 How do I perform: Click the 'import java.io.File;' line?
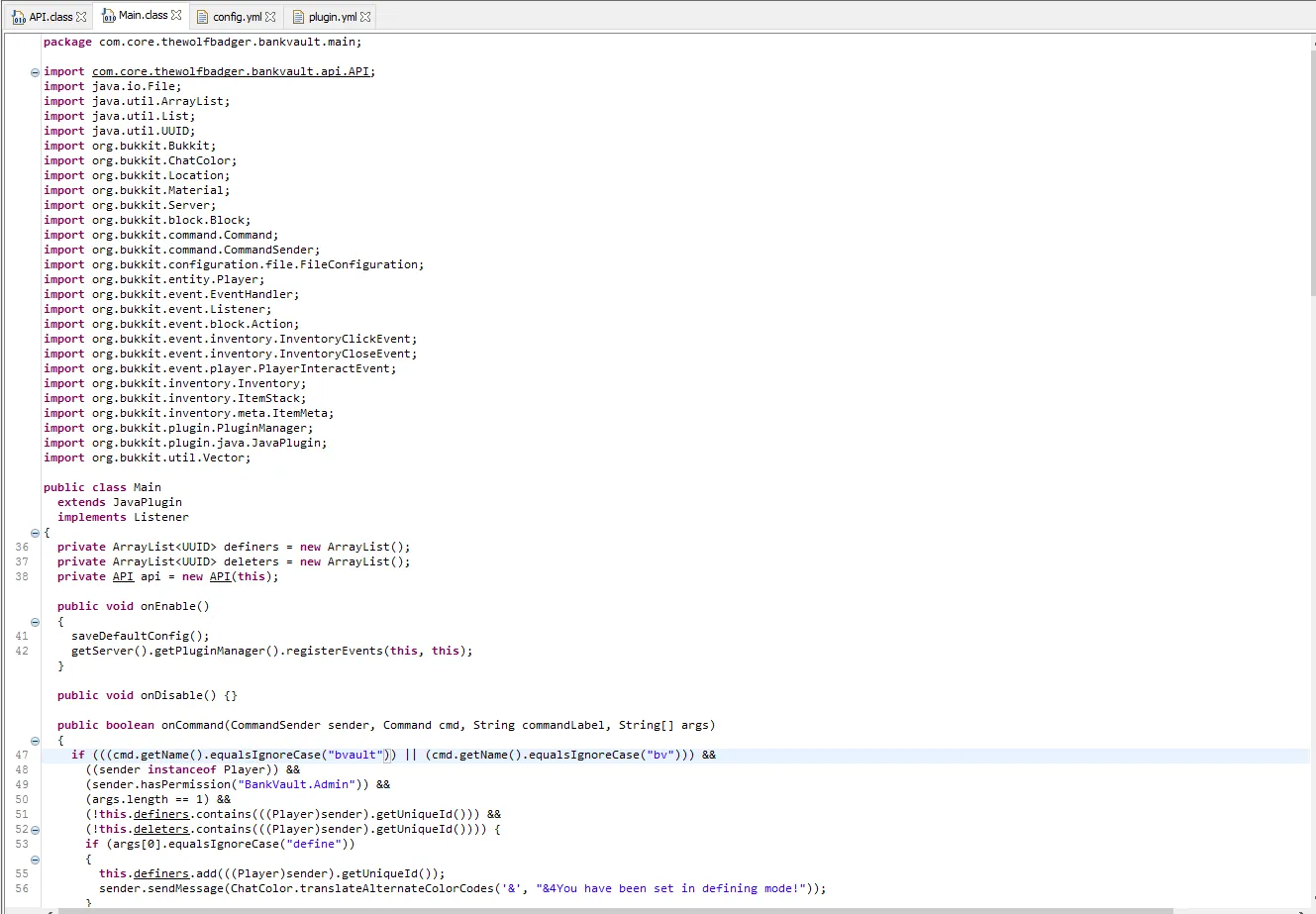(x=113, y=86)
